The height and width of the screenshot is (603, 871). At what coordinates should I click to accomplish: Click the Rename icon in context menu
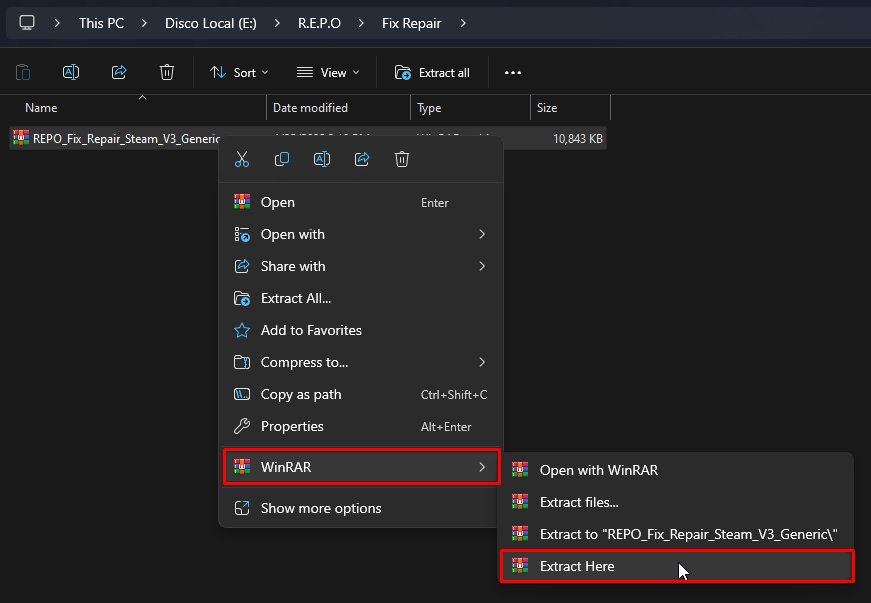(322, 159)
